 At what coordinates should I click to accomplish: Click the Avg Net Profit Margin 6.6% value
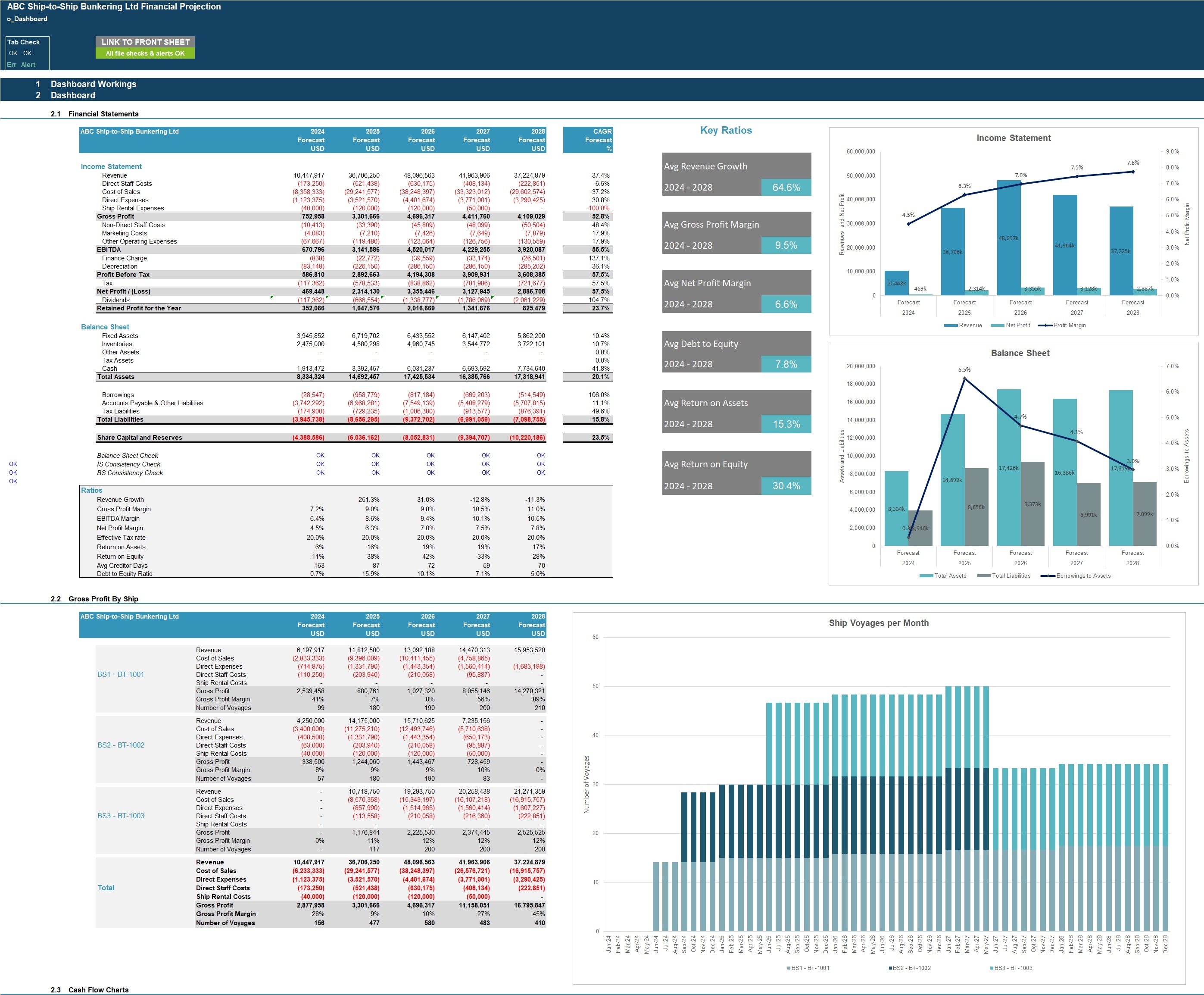[786, 304]
